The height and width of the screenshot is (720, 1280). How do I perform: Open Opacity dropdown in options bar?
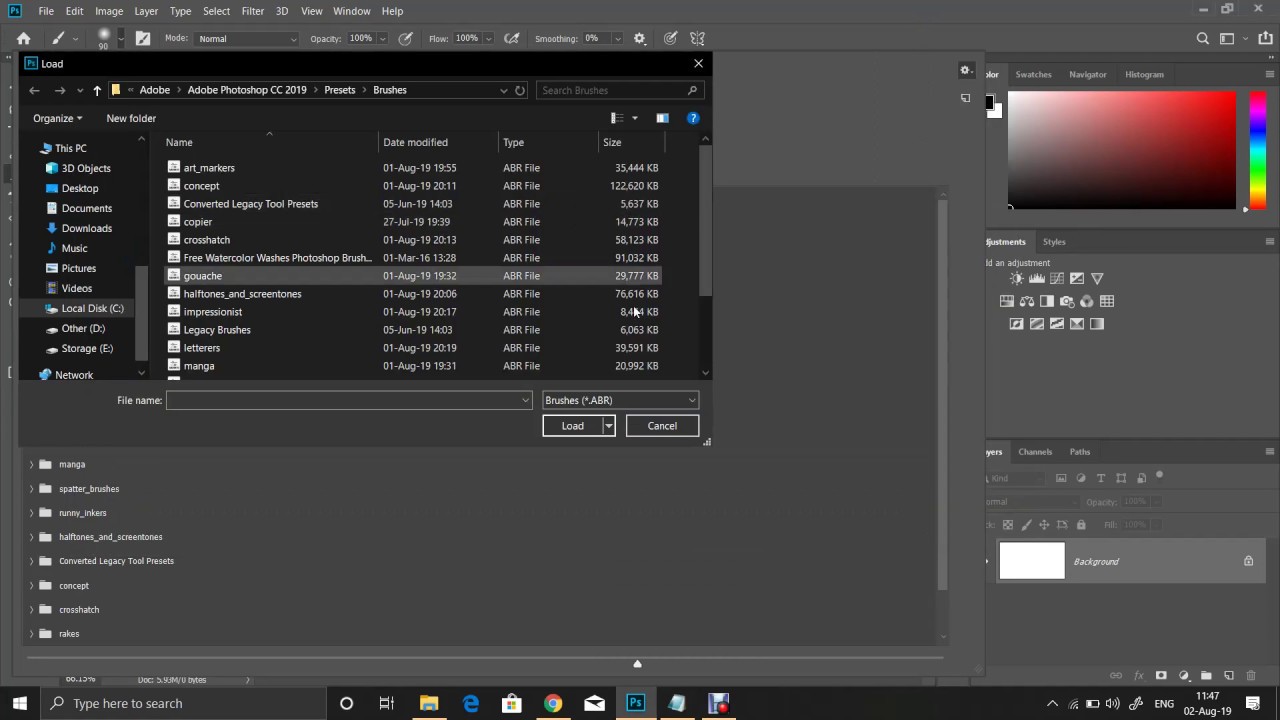pos(382,39)
